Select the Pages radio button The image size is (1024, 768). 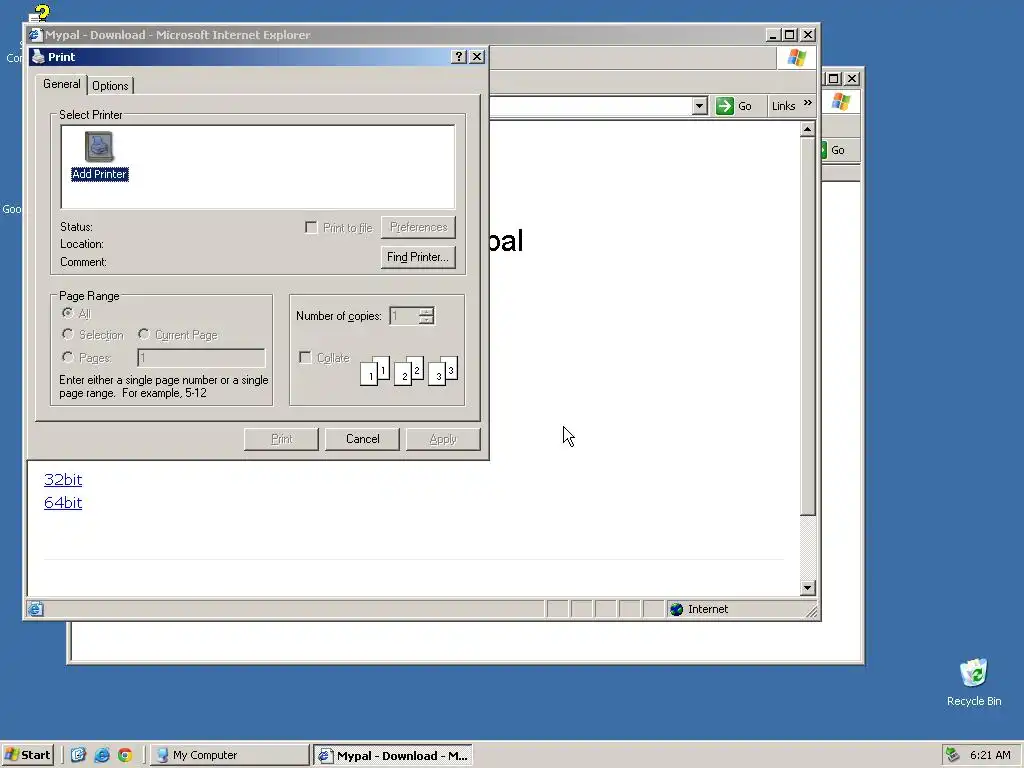tap(67, 357)
